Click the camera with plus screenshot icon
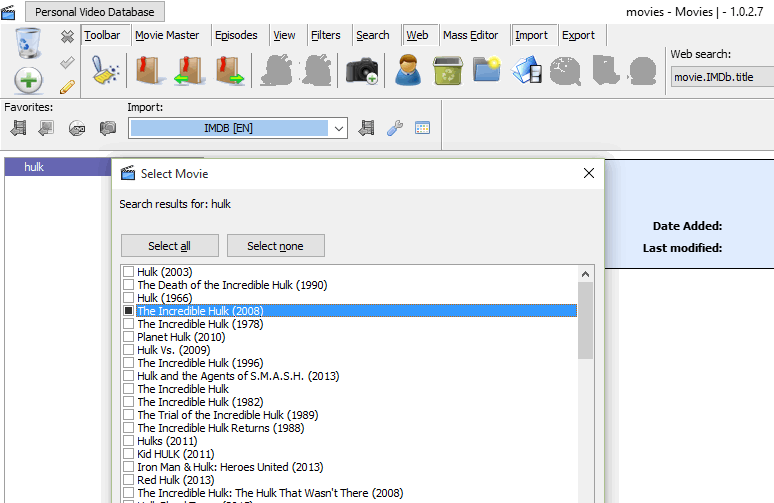 (362, 71)
